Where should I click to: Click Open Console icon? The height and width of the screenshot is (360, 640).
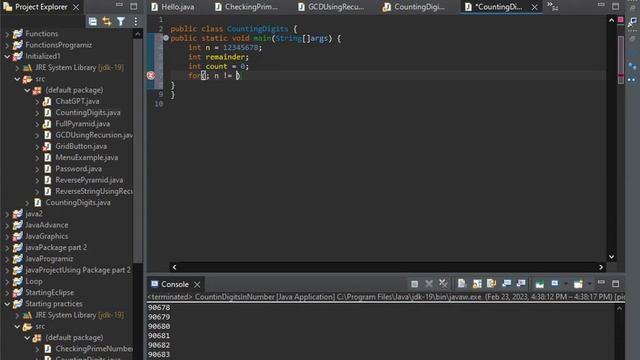[x=578, y=283]
